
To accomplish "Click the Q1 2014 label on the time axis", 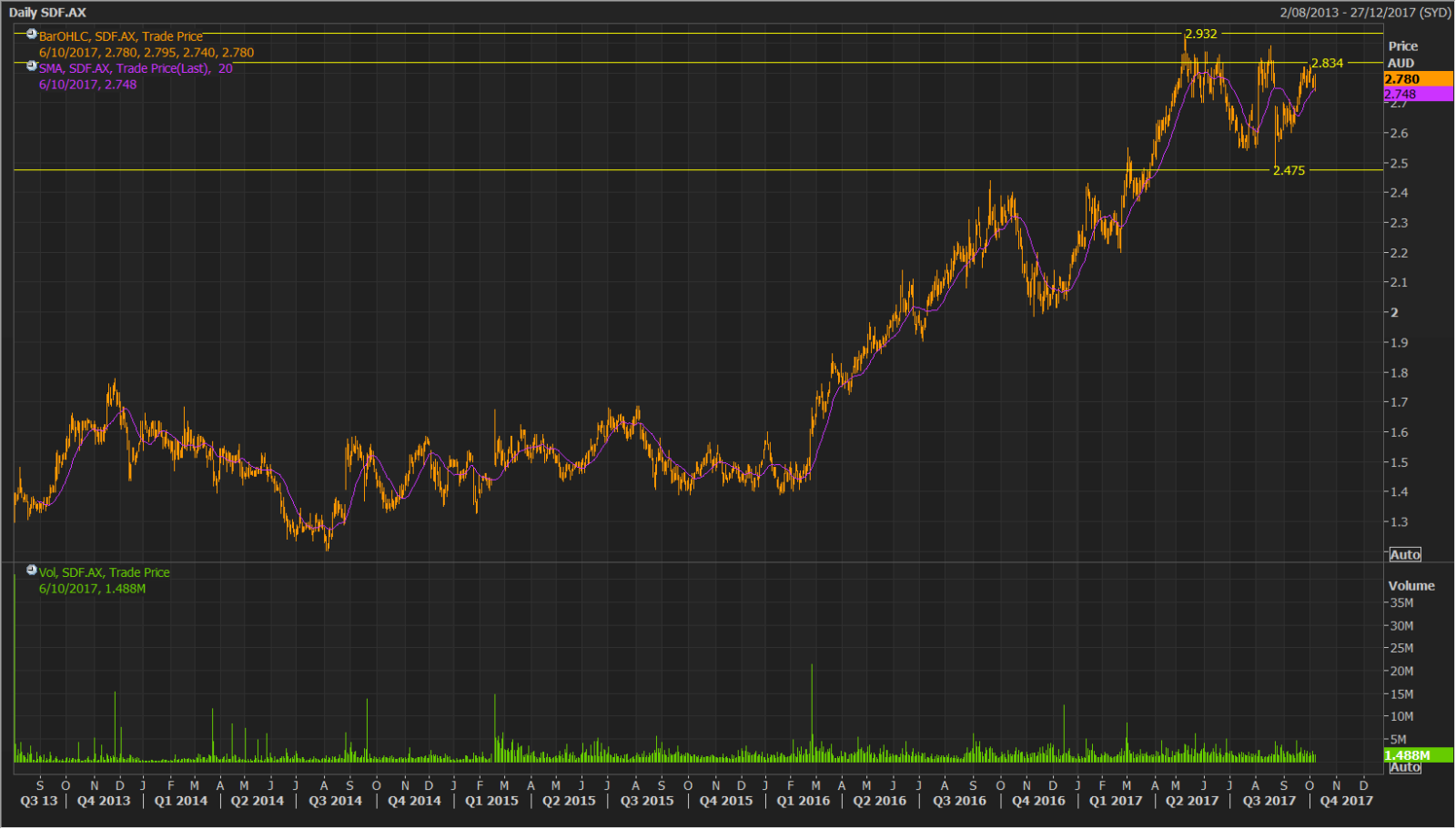I will pyautogui.click(x=181, y=802).
